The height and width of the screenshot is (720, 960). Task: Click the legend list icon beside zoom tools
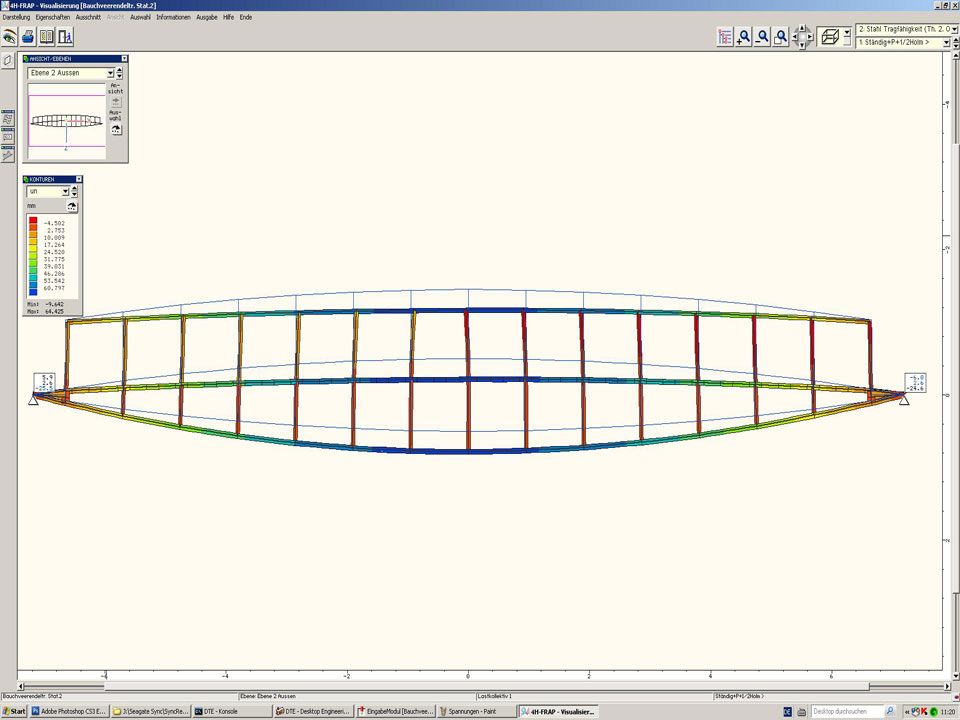click(725, 37)
